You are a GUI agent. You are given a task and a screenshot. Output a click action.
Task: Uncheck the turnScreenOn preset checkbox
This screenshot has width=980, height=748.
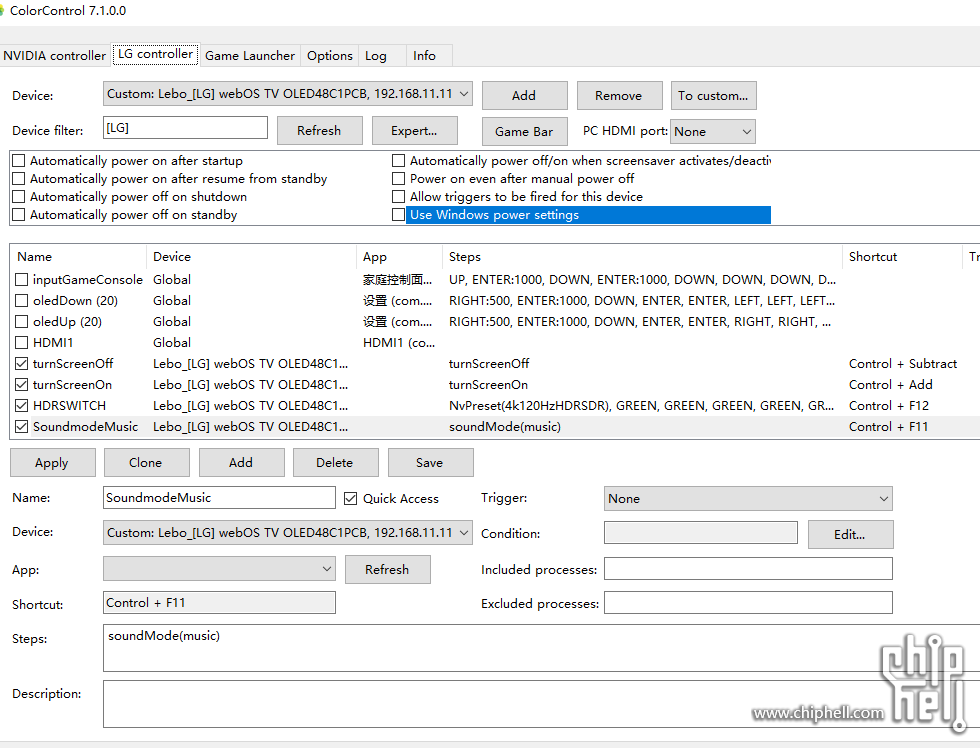pos(21,384)
